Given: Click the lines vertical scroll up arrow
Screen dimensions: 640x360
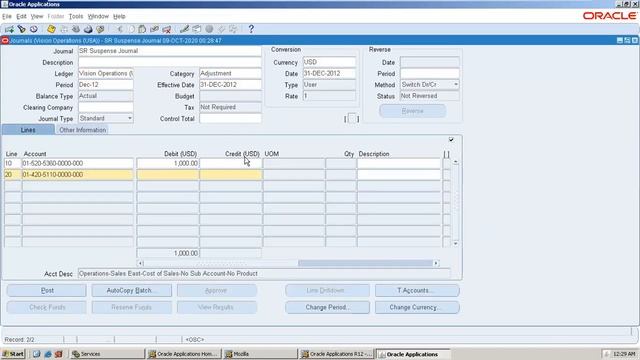Looking at the screenshot, I should pyautogui.click(x=456, y=162).
